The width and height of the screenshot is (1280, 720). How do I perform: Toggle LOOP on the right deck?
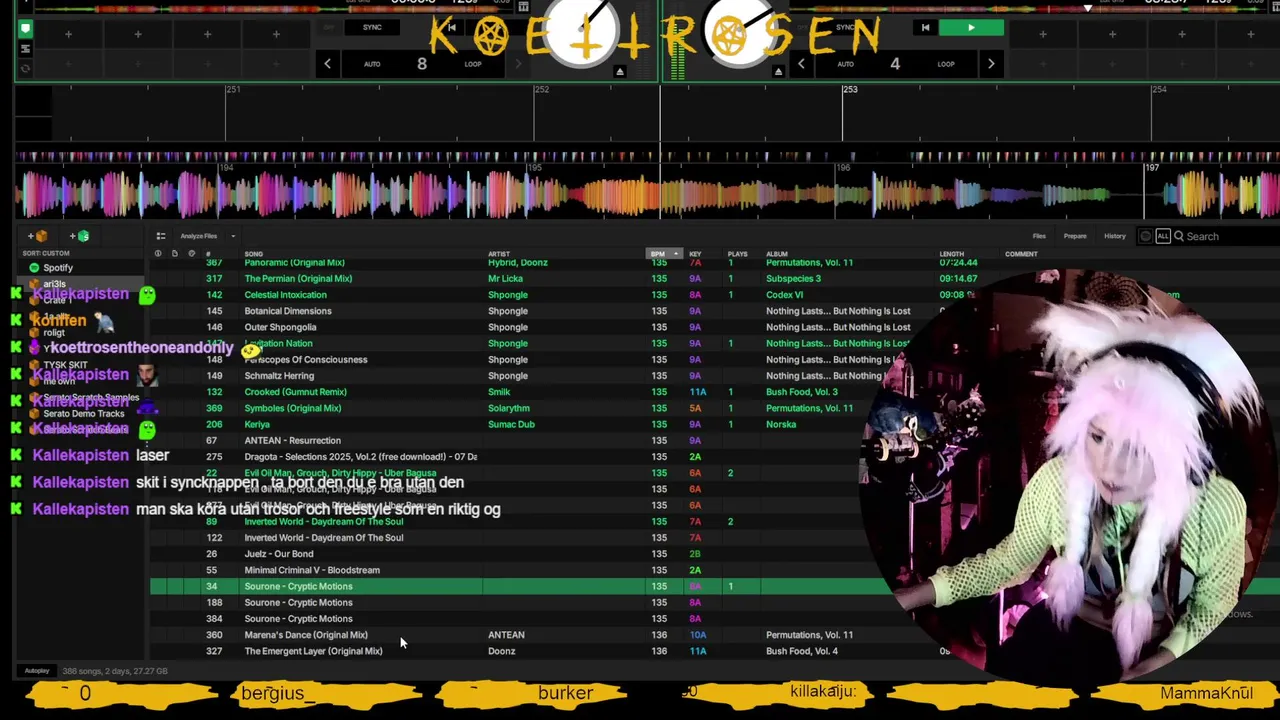pos(946,64)
